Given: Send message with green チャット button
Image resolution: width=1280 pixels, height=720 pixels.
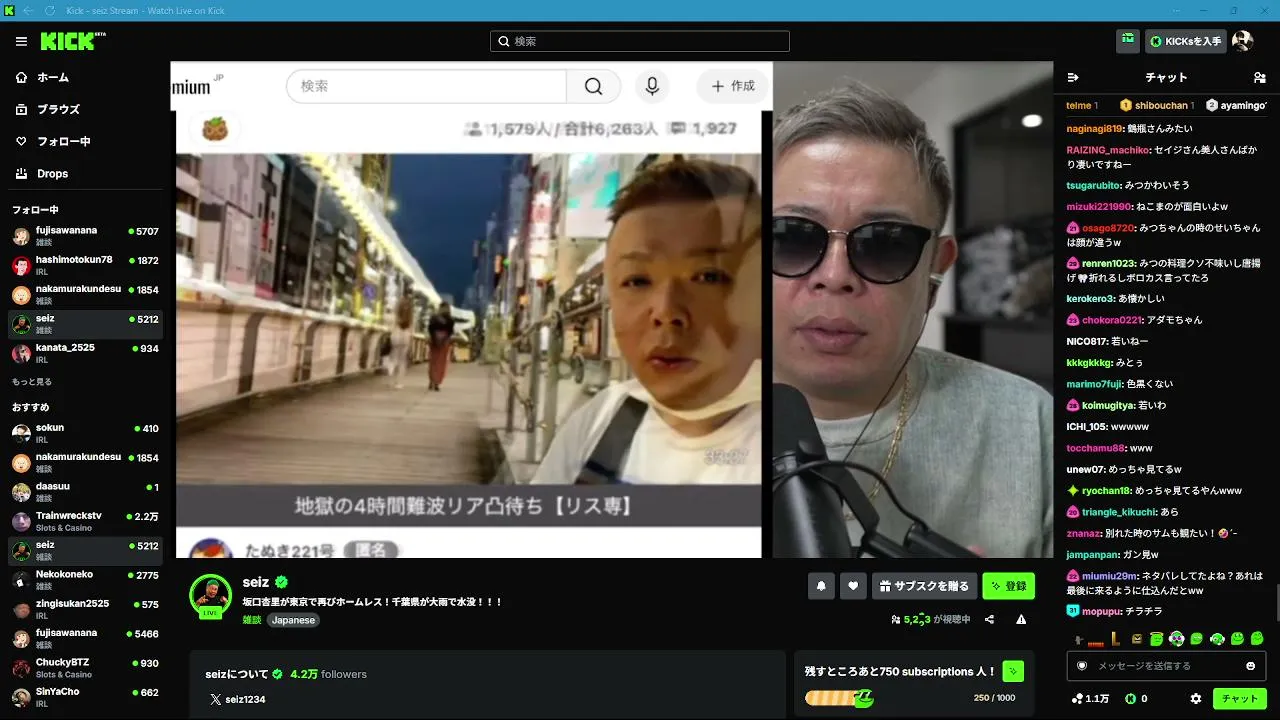Looking at the screenshot, I should (x=1240, y=698).
